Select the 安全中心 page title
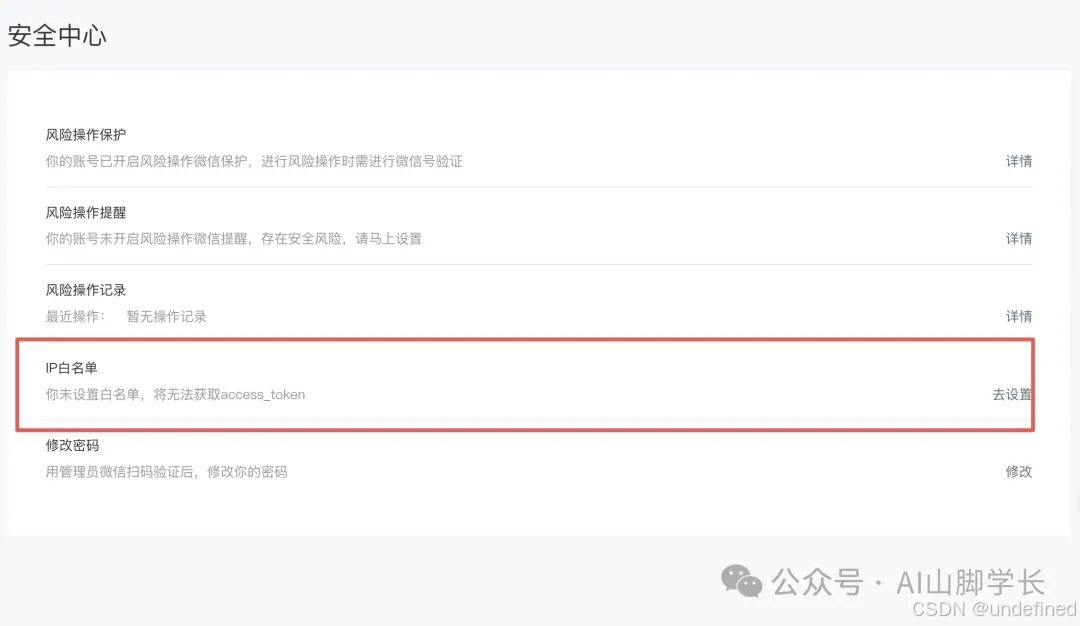The width and height of the screenshot is (1080, 626). 56,35
